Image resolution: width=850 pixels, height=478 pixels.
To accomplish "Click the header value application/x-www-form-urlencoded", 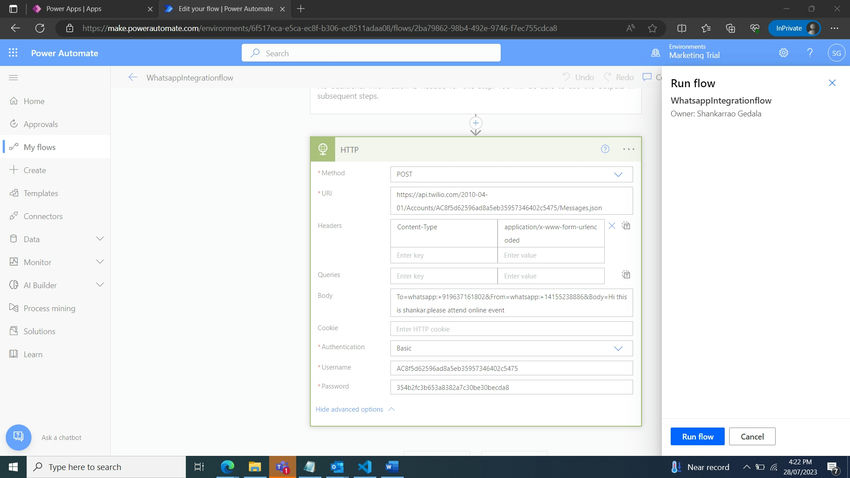I will pos(551,234).
